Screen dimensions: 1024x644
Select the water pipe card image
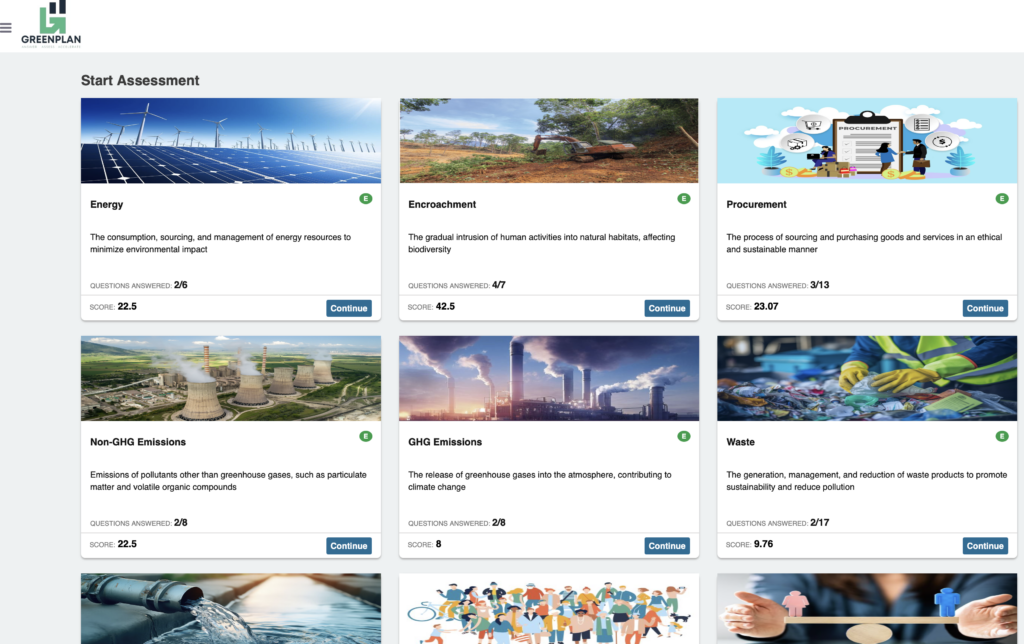[231, 609]
